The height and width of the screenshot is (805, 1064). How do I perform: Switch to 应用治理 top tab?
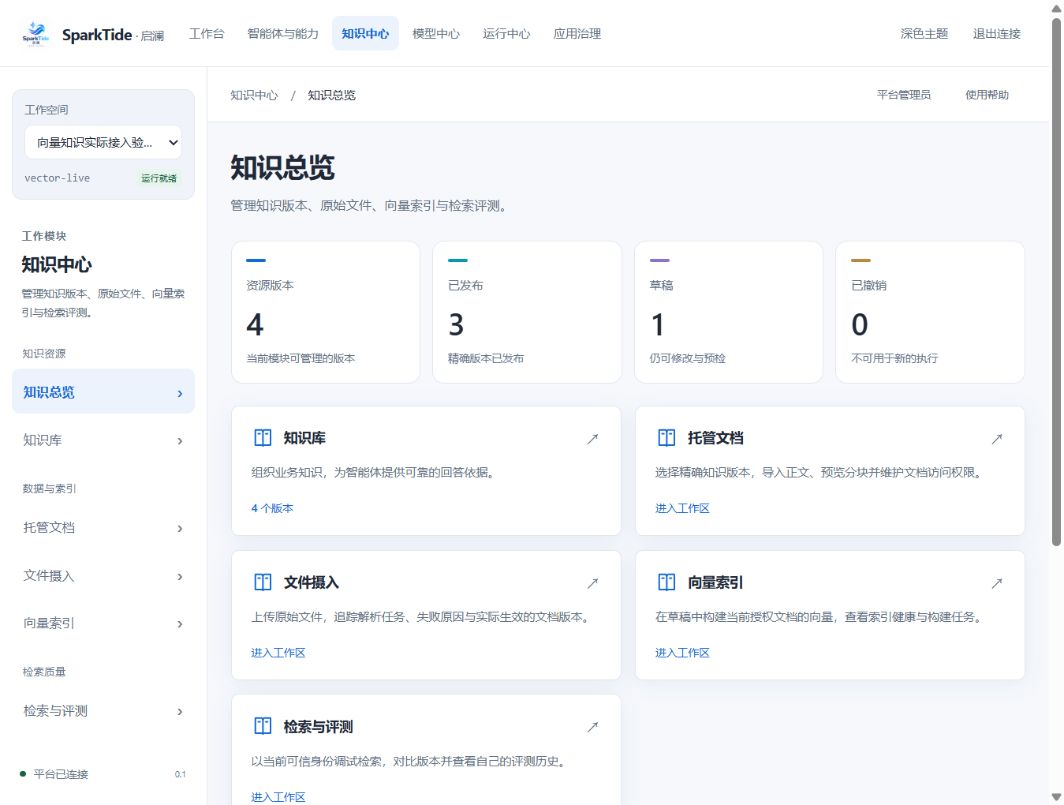577,33
